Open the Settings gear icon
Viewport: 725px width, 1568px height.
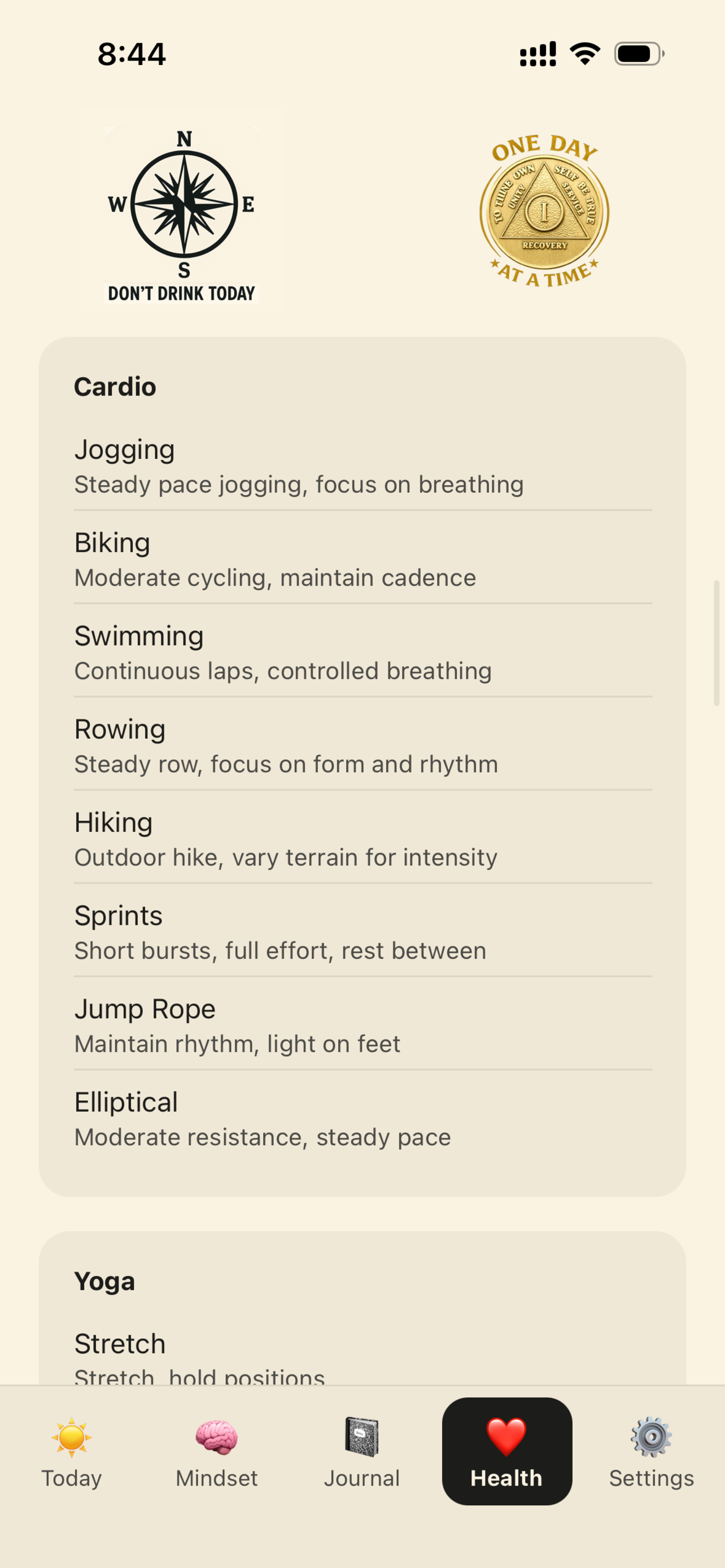click(652, 1437)
